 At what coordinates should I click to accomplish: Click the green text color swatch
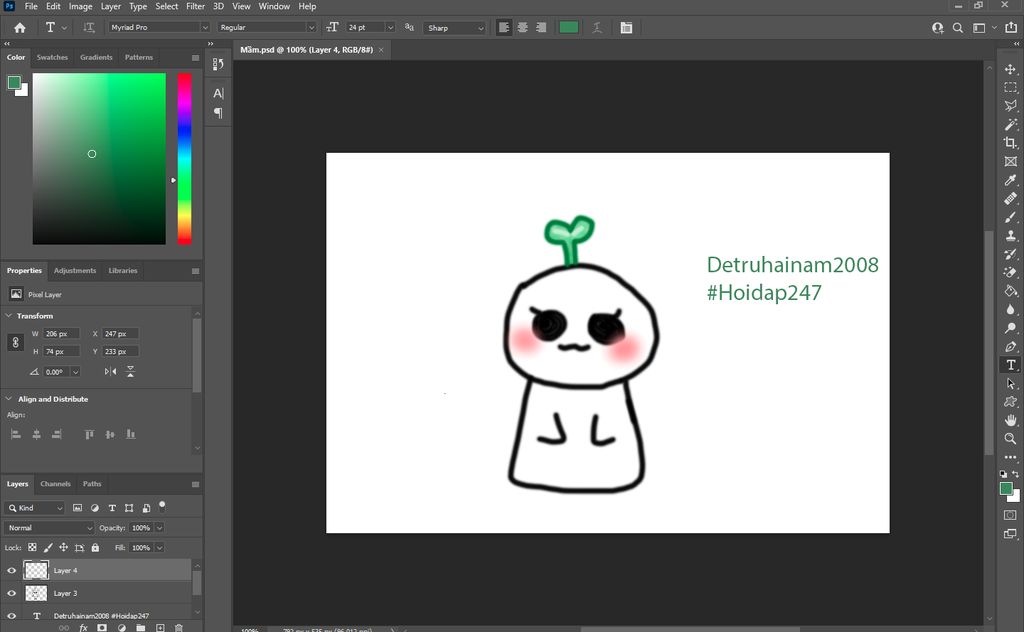tap(568, 28)
